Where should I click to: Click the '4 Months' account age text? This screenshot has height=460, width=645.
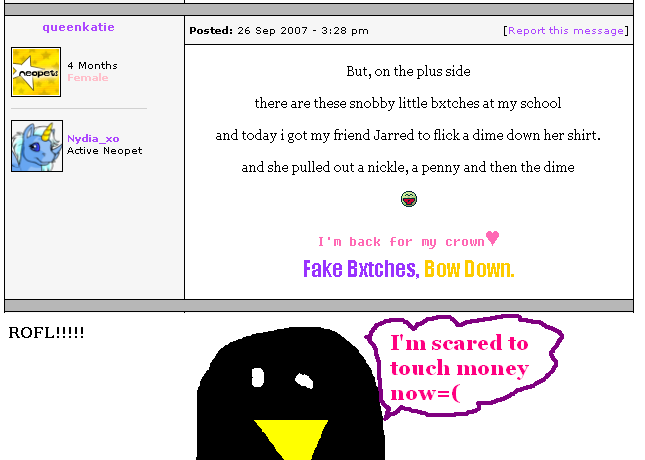tap(93, 66)
